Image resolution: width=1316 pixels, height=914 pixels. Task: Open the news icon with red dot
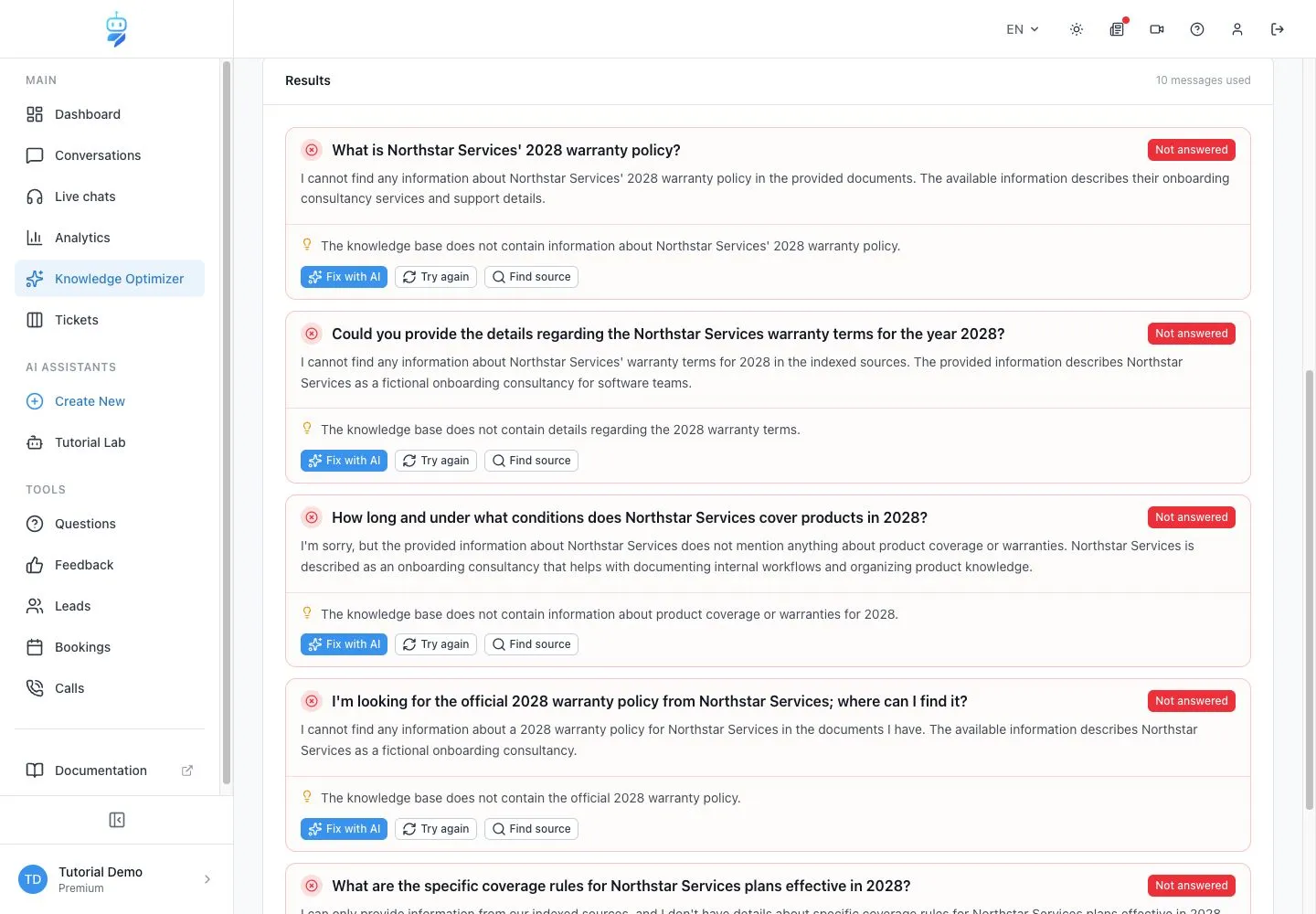coord(1117,29)
